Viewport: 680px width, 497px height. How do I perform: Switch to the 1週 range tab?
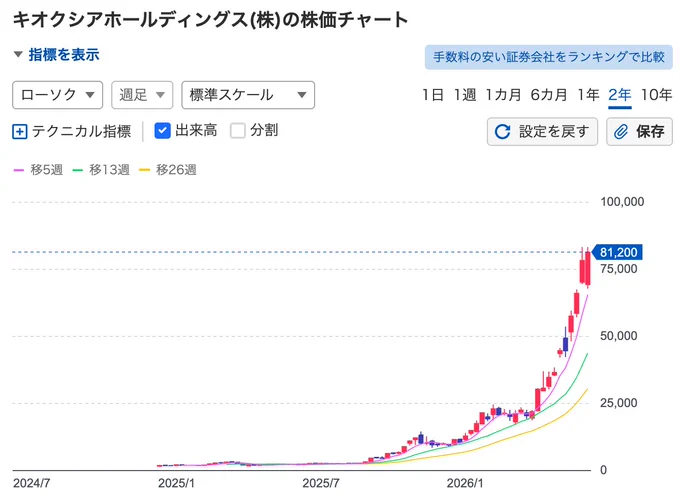(x=464, y=95)
